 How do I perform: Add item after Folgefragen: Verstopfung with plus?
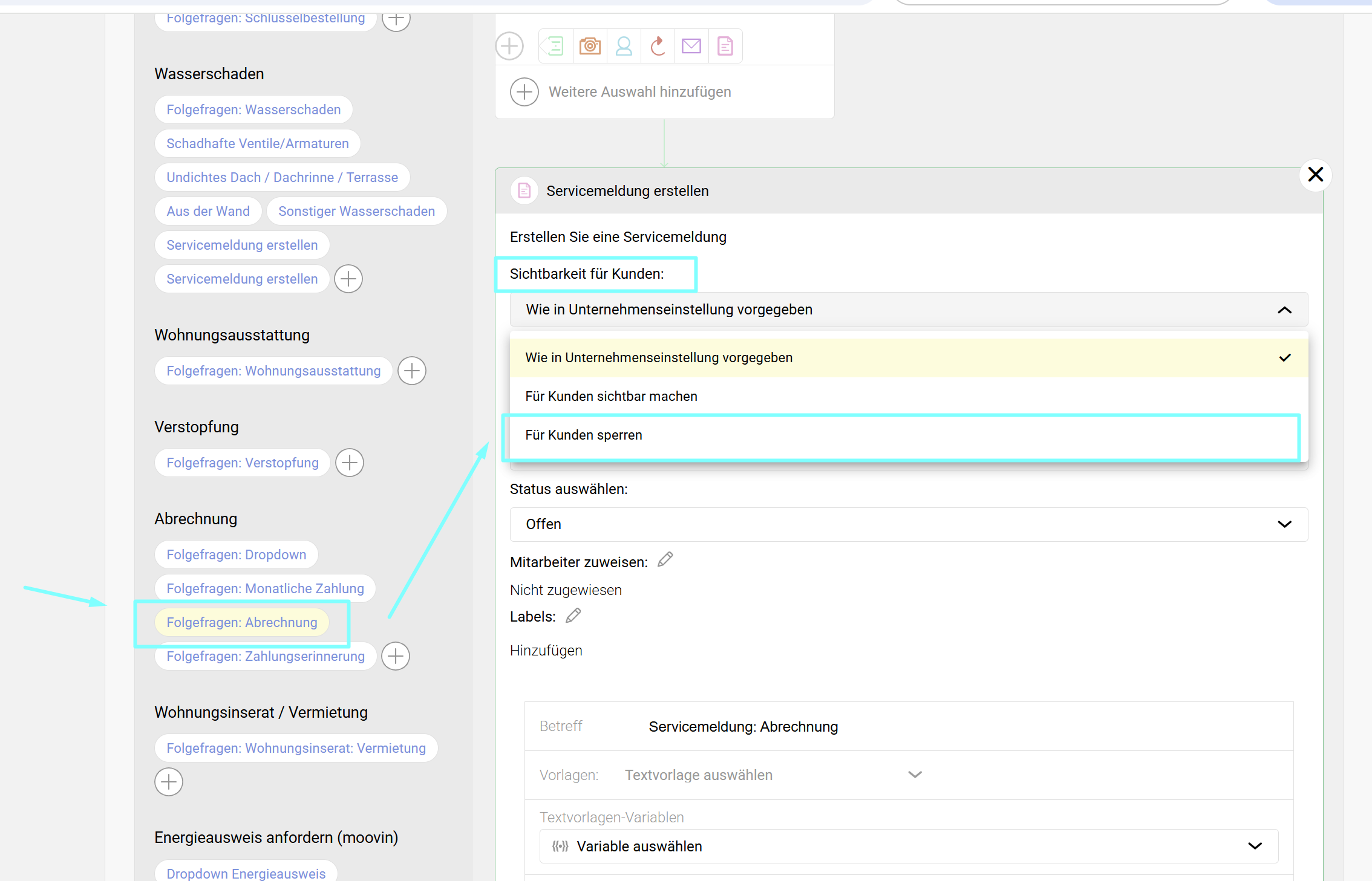350,463
